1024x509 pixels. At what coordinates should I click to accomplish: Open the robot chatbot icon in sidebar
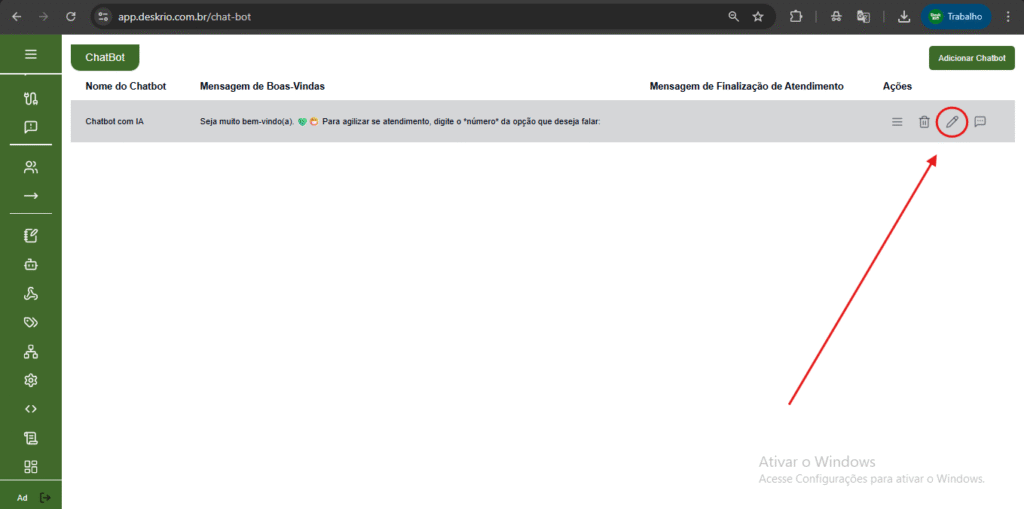coord(31,265)
